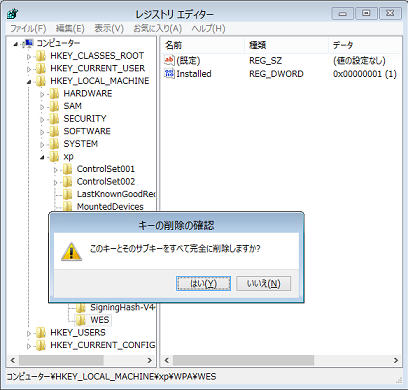Open the ファイル(F) menu
This screenshot has width=408, height=390.
(x=28, y=28)
